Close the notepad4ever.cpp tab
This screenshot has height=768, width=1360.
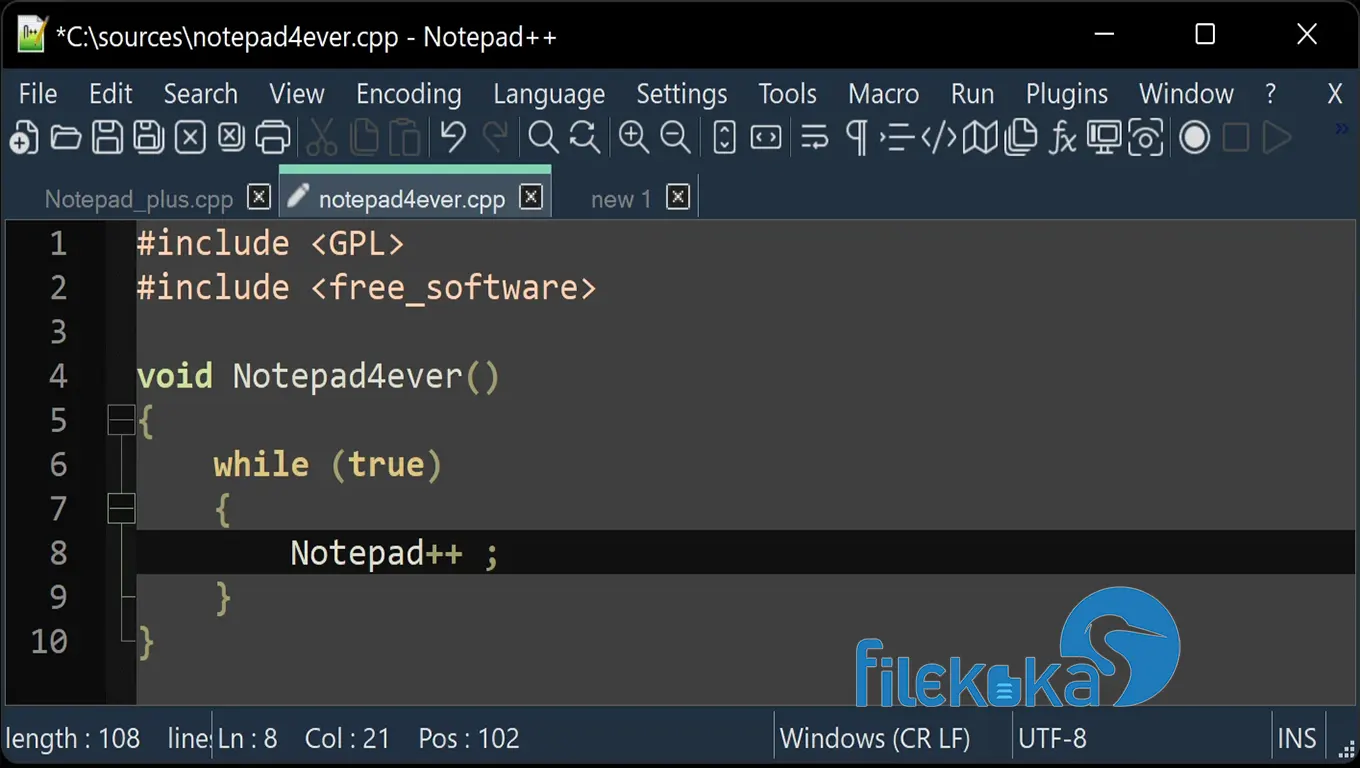532,197
